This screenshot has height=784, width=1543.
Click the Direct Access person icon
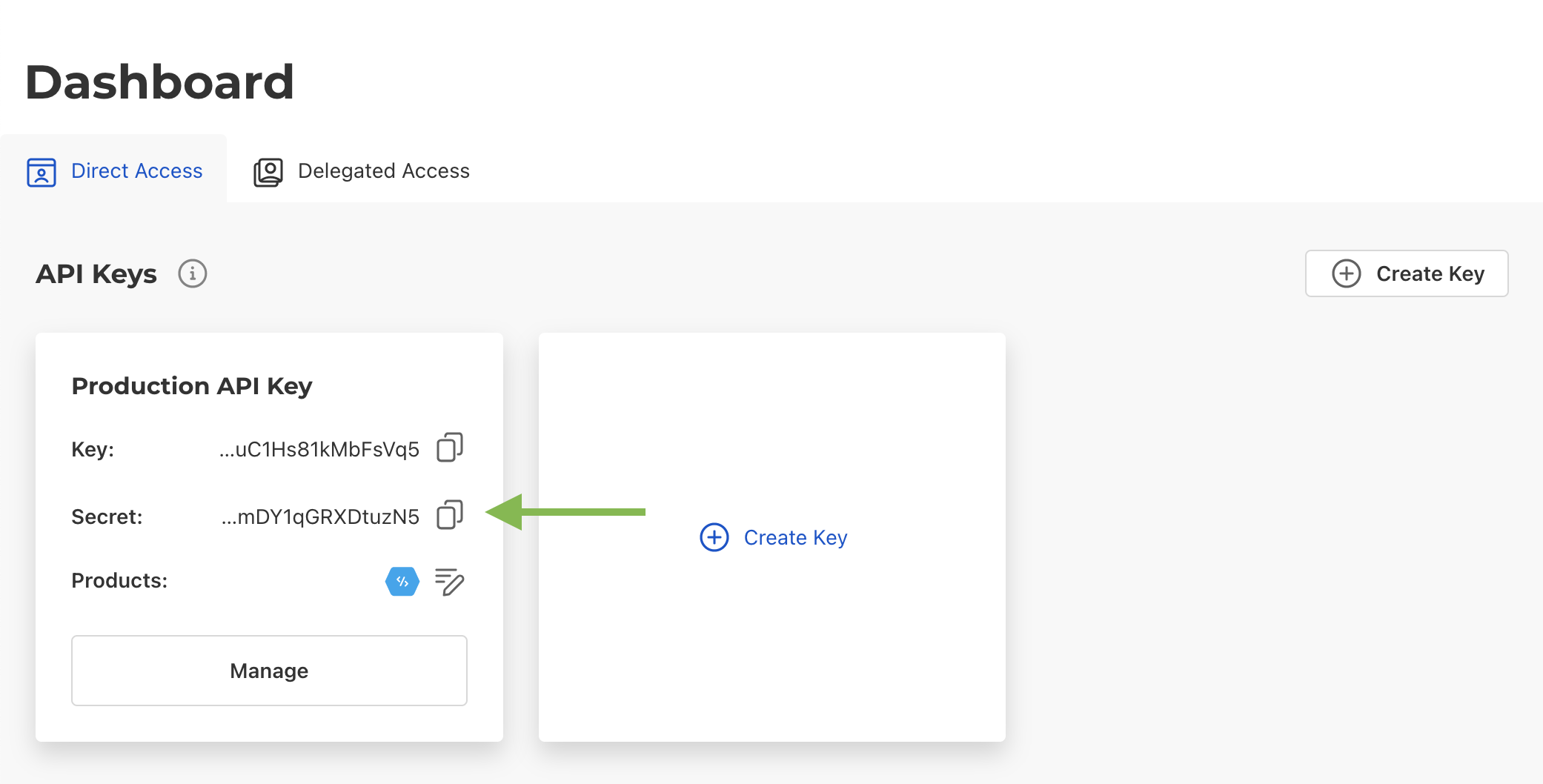pyautogui.click(x=42, y=172)
